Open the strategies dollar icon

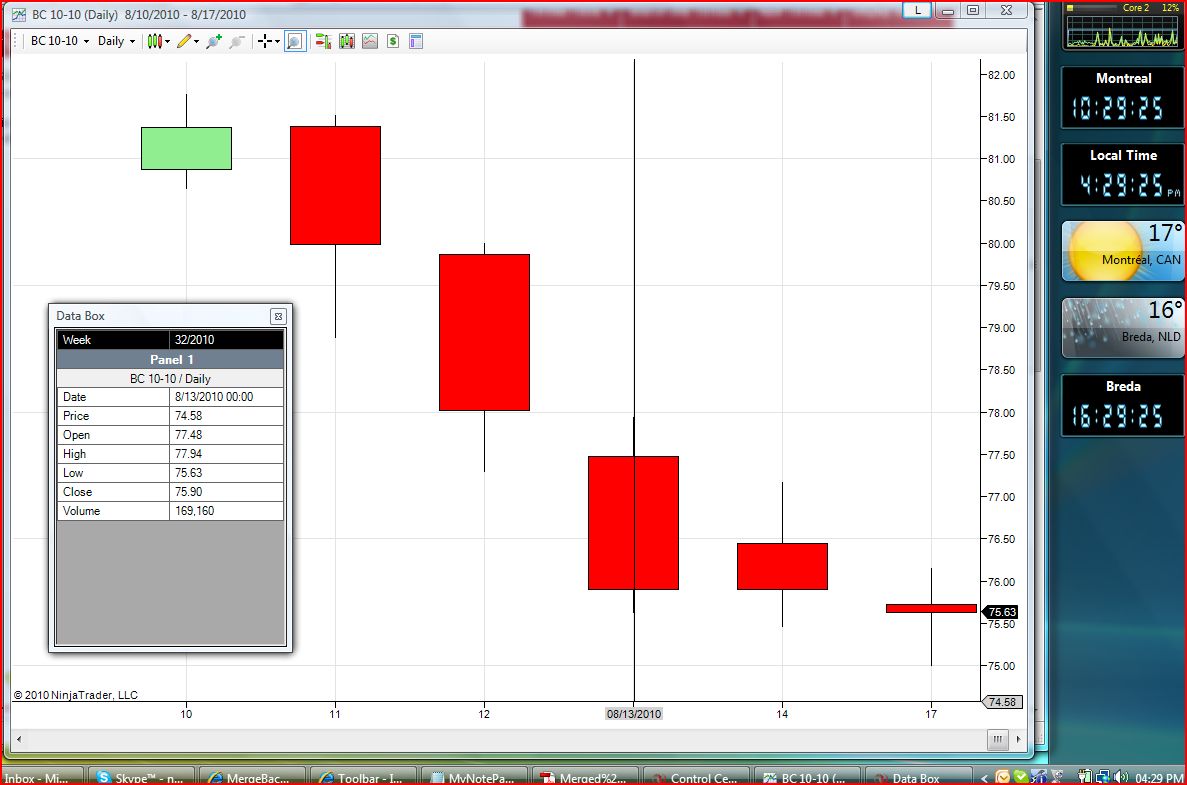(393, 41)
